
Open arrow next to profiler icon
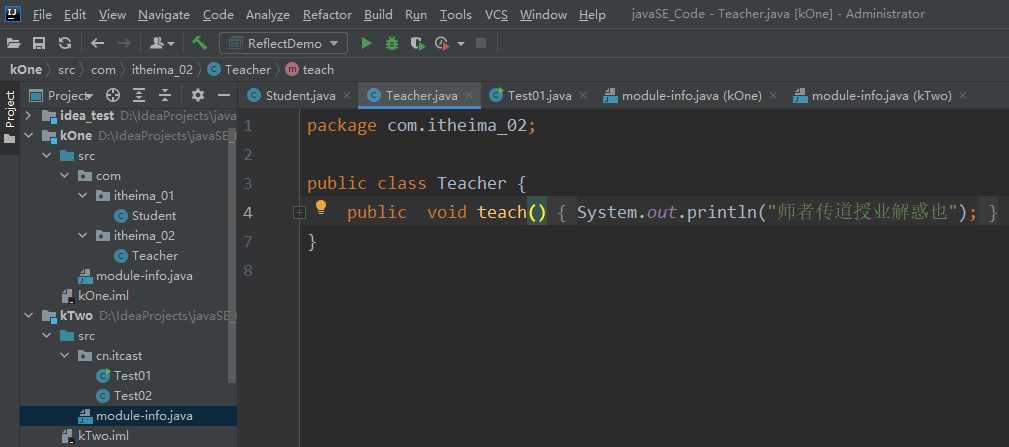pyautogui.click(x=461, y=44)
